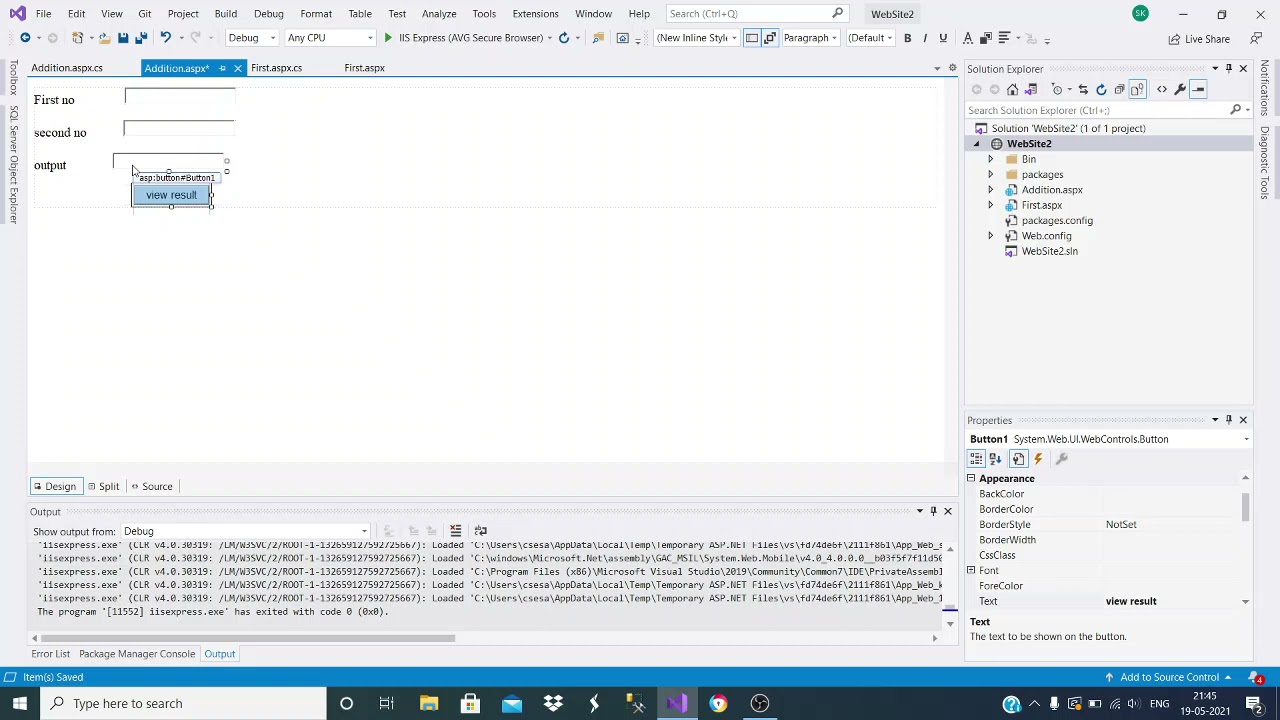Toggle Categorized view in Properties panel

[x=976, y=459]
